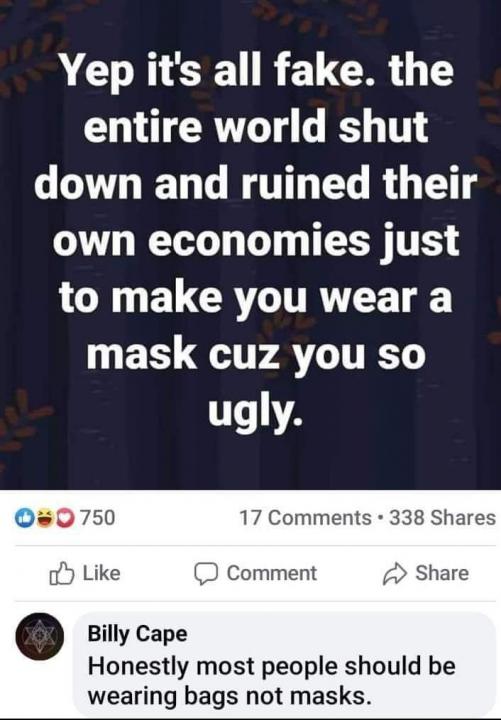501x720 pixels.
Task: Click the laughing haha reaction emoji
Action: click(45, 518)
